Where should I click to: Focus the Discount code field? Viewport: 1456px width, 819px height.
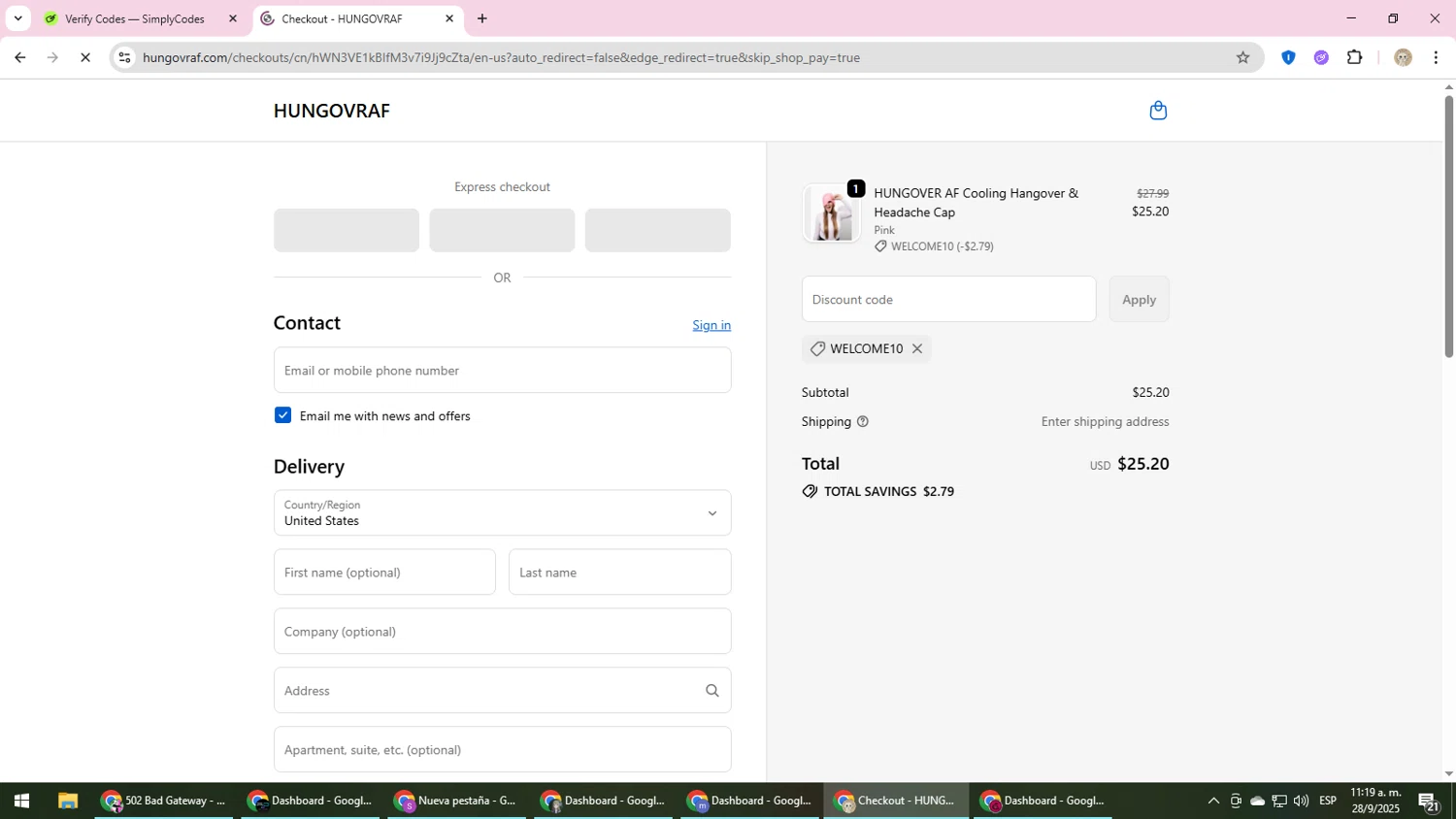[948, 299]
